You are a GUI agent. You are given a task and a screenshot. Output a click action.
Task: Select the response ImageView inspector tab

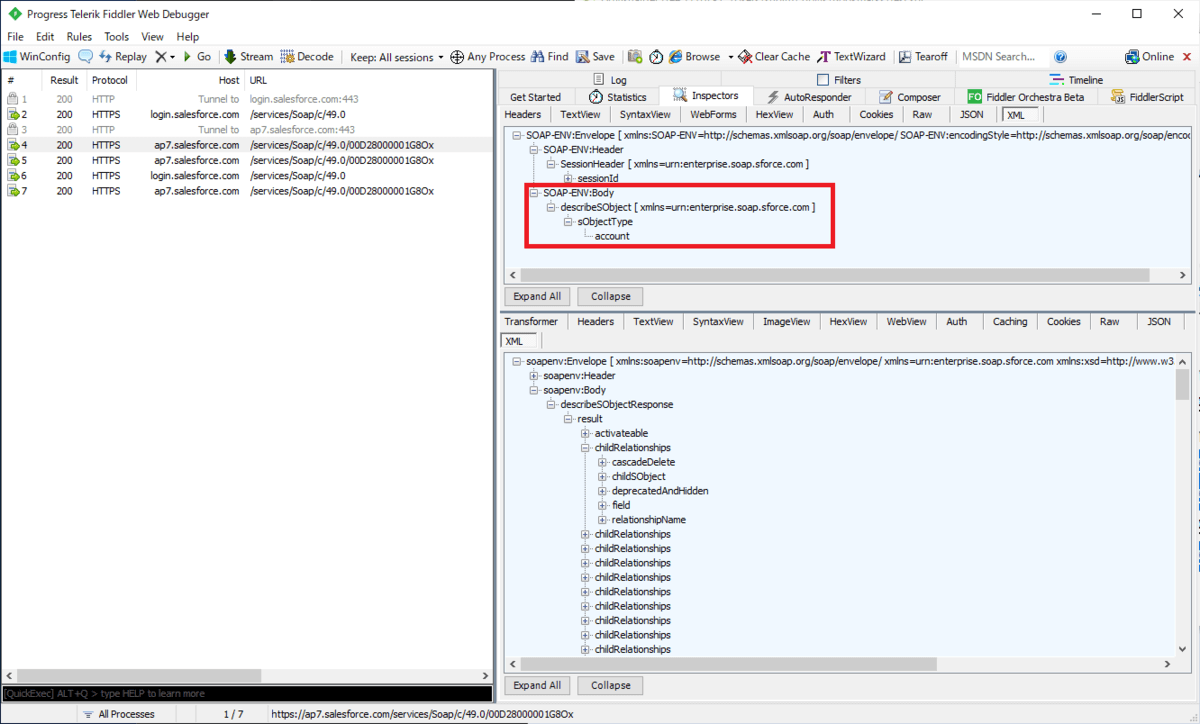pyautogui.click(x=786, y=322)
